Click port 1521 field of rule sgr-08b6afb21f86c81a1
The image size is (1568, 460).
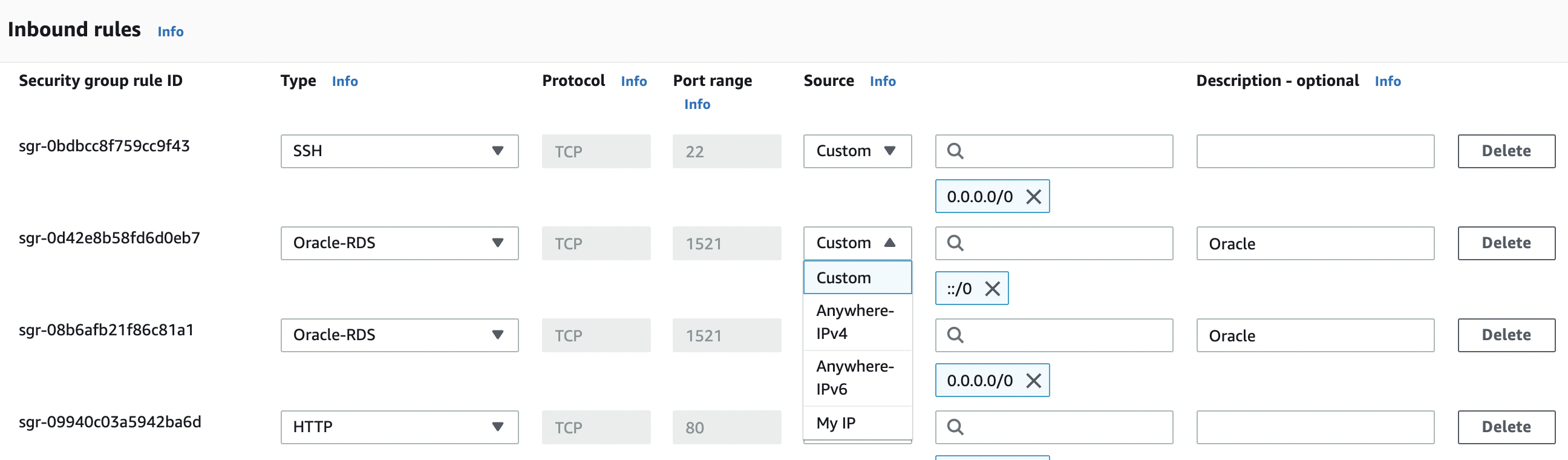(x=727, y=335)
